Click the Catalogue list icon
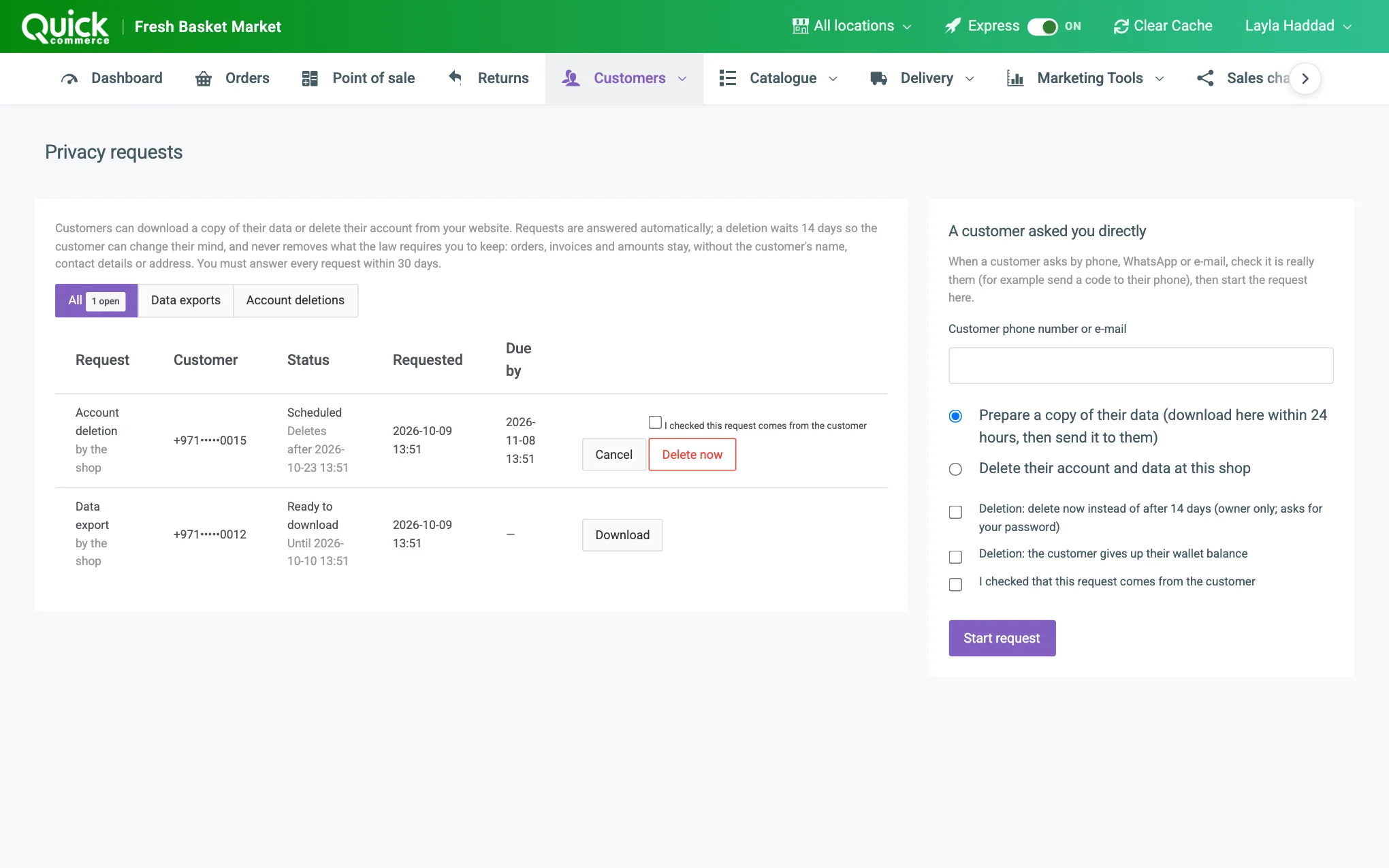This screenshot has height=868, width=1389. click(728, 78)
